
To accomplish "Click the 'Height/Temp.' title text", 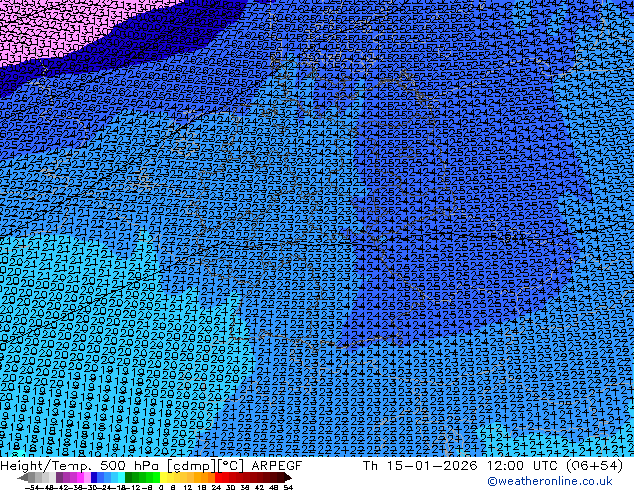I will point(46,466).
